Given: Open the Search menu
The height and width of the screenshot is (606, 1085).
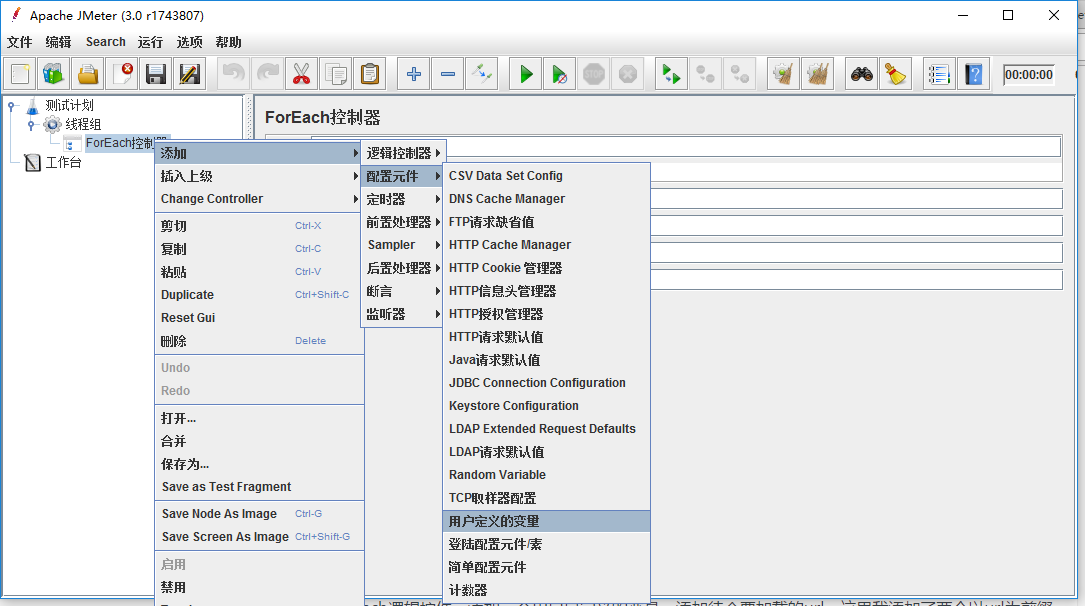Looking at the screenshot, I should click(106, 42).
